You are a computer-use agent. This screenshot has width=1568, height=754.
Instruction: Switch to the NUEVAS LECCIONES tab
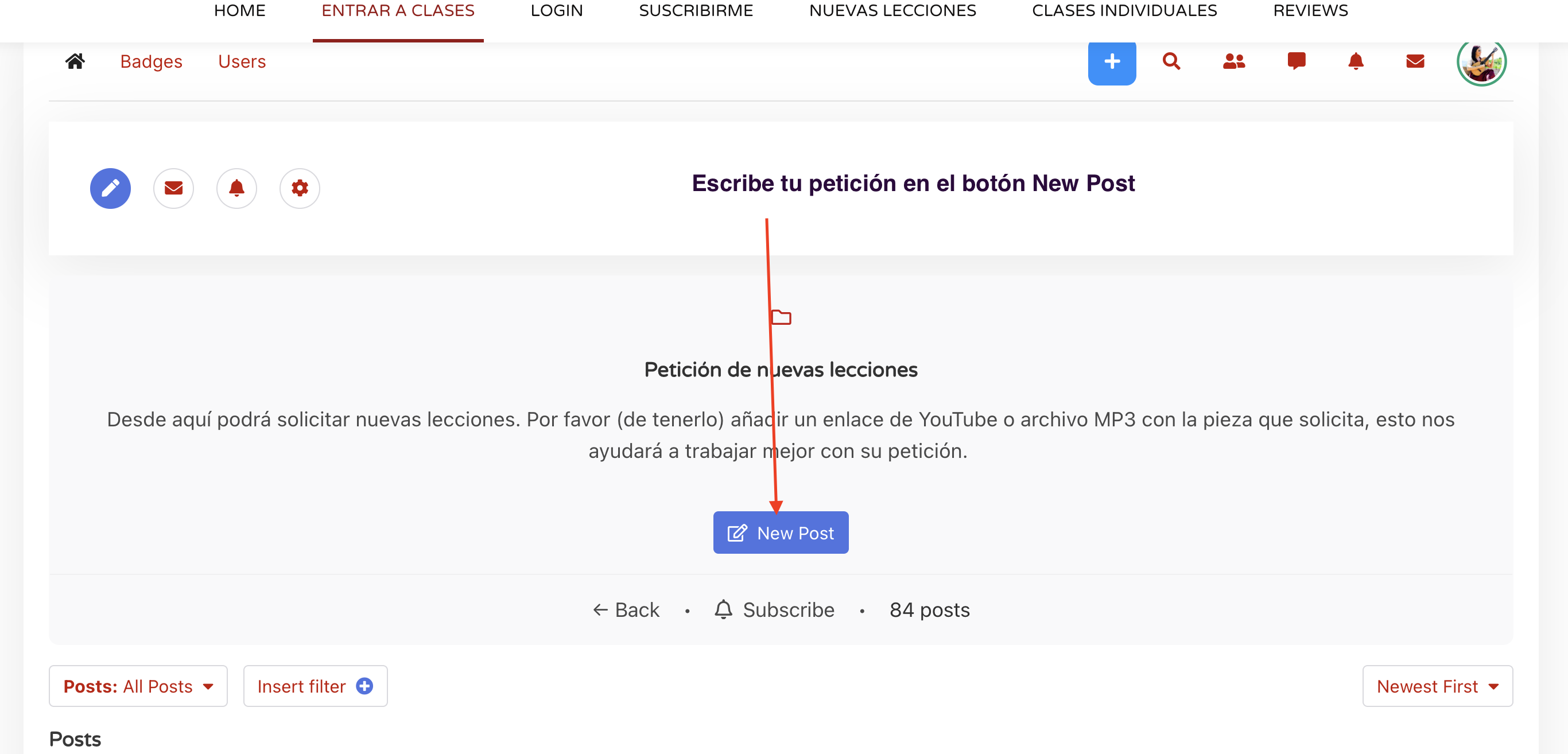pos(892,10)
